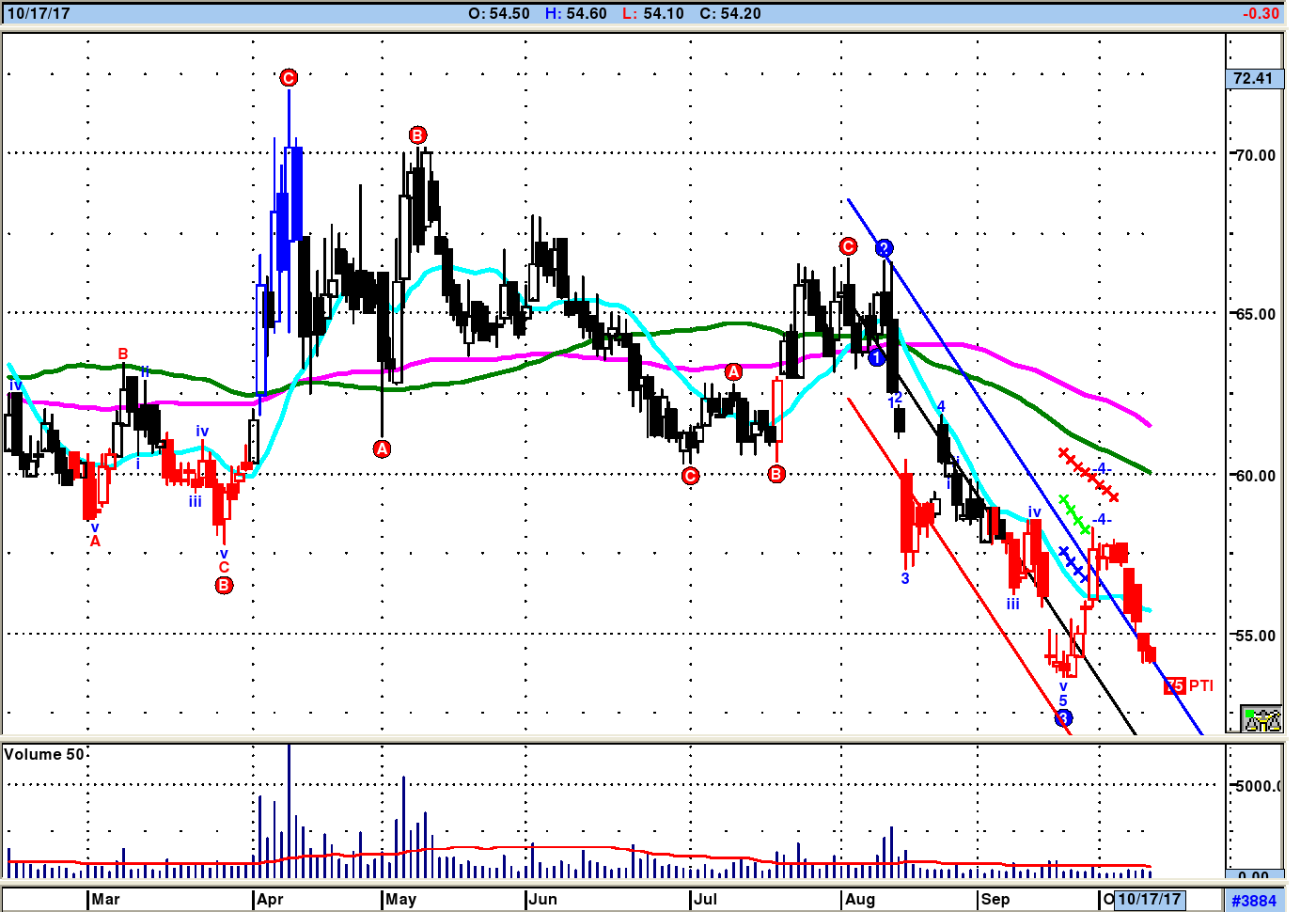Click red circled B above the May high

coord(417,135)
